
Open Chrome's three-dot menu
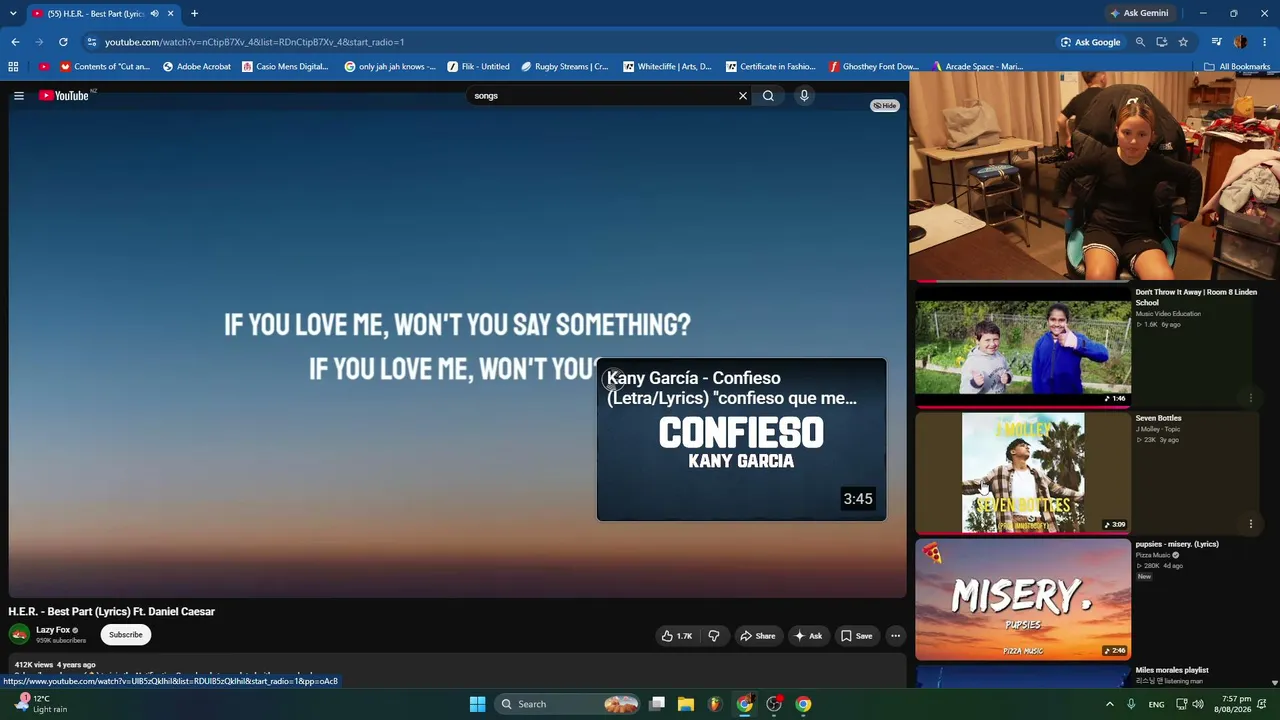(1265, 42)
